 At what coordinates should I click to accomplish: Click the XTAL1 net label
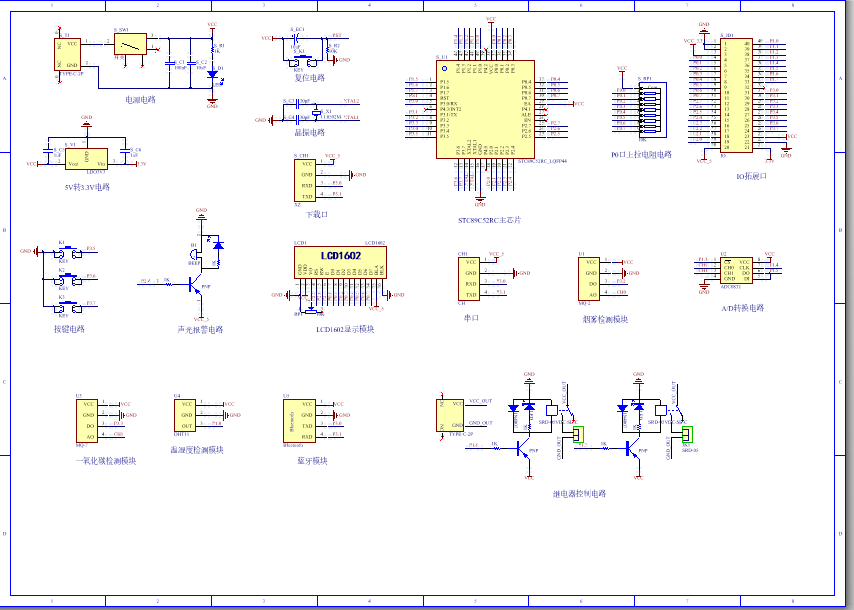(351, 117)
